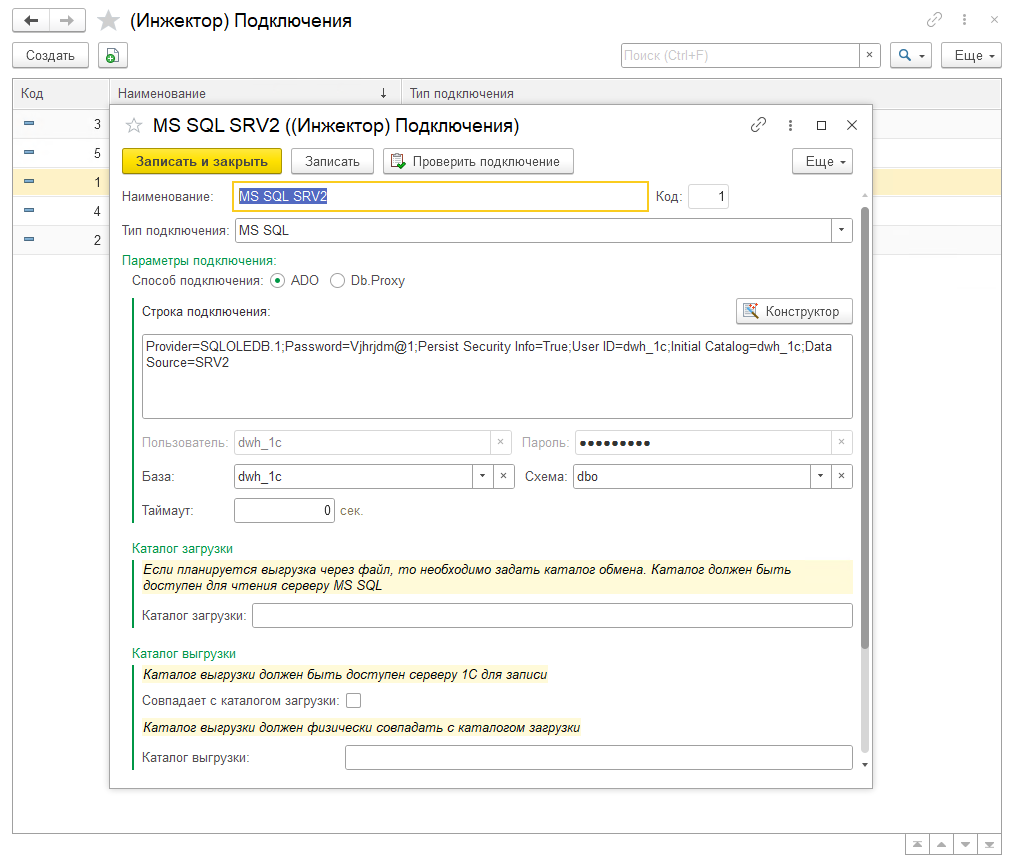Viewport: 1019px width, 867px height.
Task: Click the Записать button
Action: coord(332,162)
